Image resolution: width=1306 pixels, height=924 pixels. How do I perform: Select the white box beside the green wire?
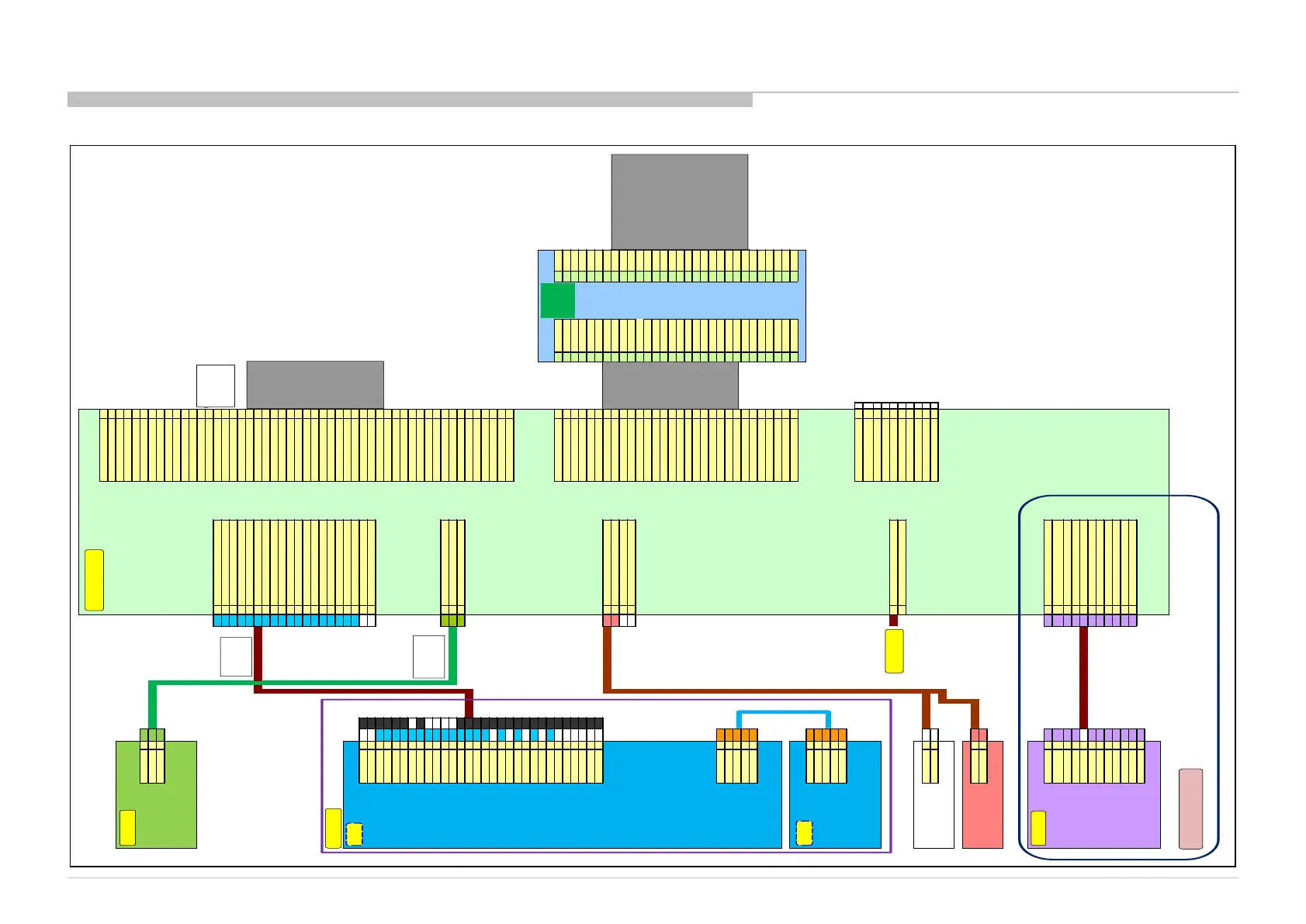[428, 656]
